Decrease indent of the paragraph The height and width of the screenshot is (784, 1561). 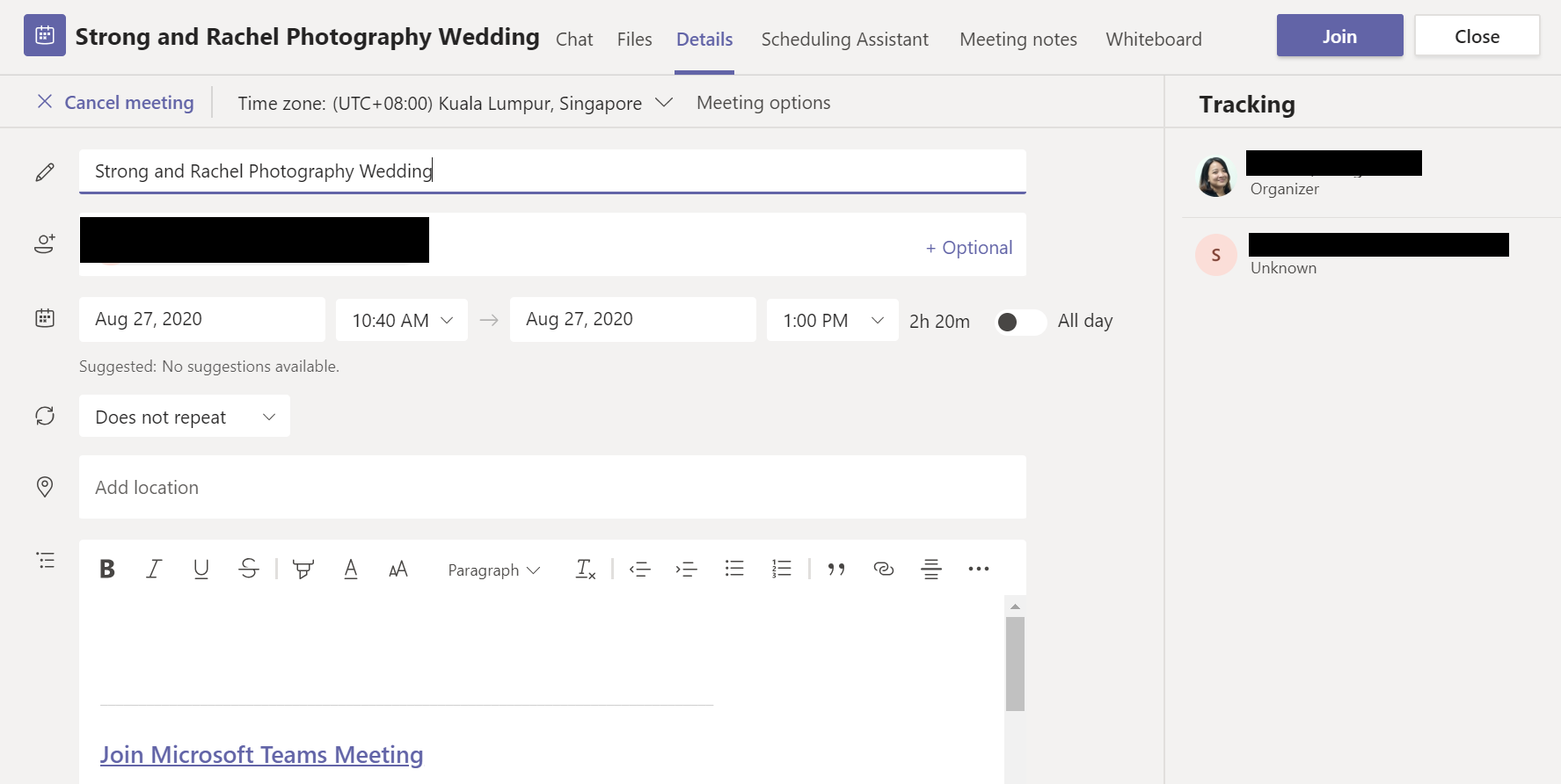coord(640,570)
